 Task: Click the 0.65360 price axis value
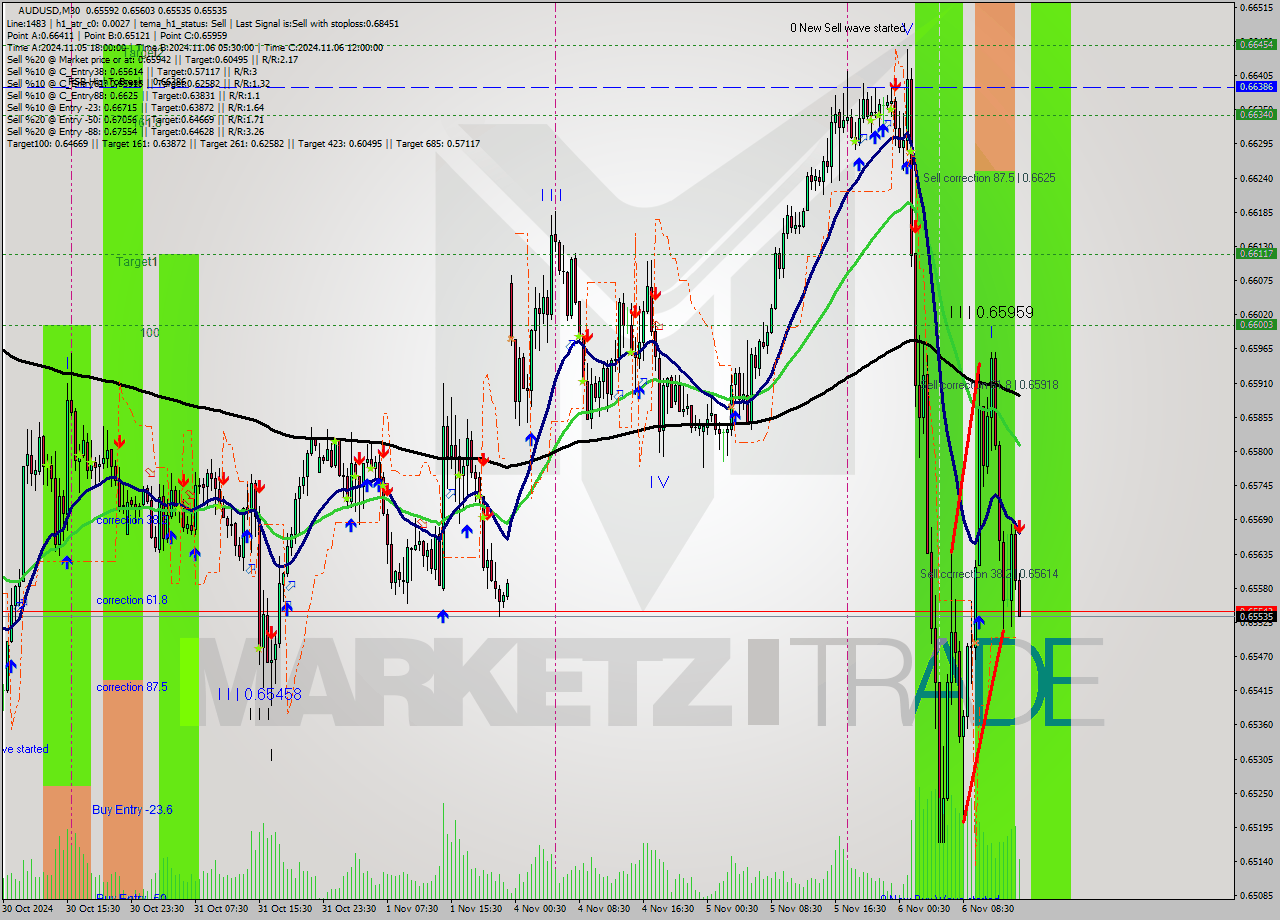[x=1256, y=724]
